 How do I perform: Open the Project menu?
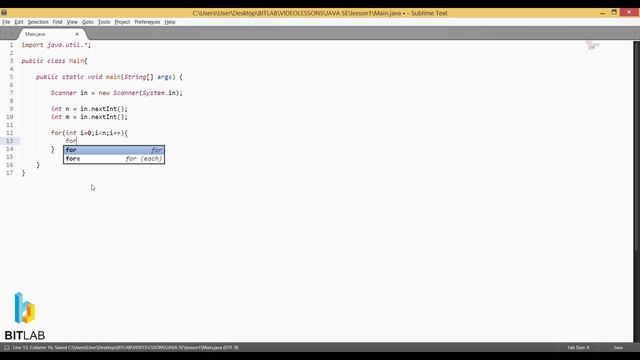click(122, 22)
